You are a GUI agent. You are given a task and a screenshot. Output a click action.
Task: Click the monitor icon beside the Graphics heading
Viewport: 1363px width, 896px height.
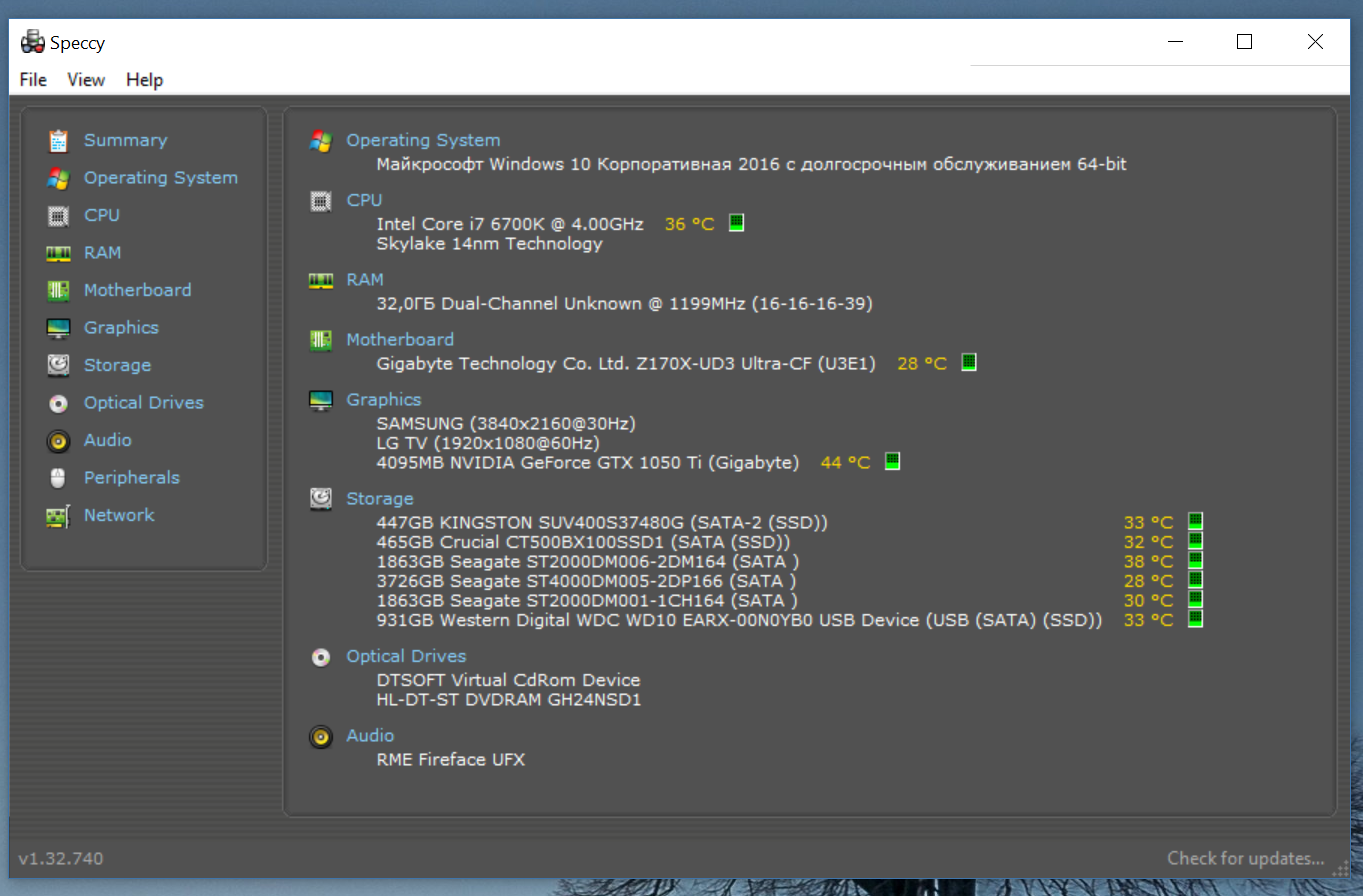pos(321,400)
